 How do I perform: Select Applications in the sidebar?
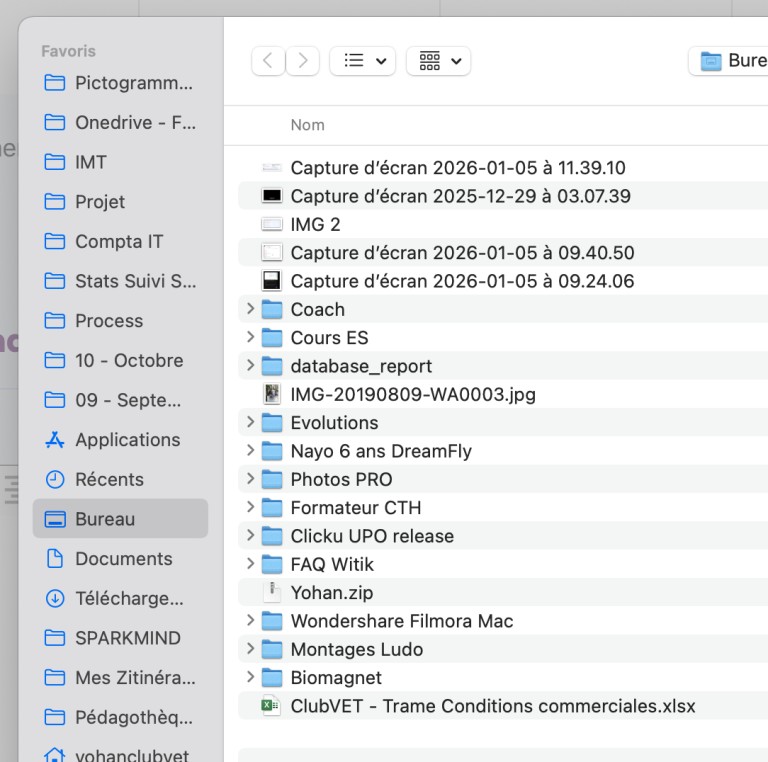click(127, 440)
